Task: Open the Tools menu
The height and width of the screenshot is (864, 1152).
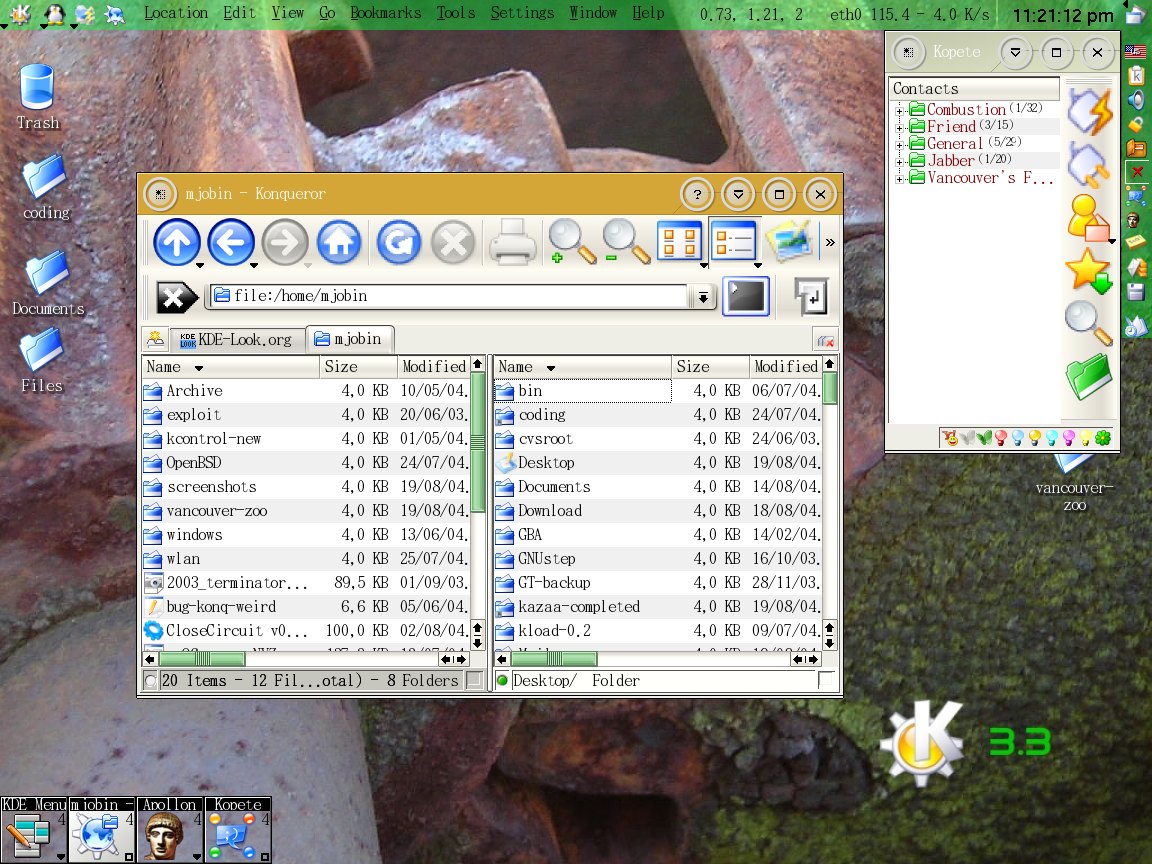Action: pyautogui.click(x=455, y=12)
